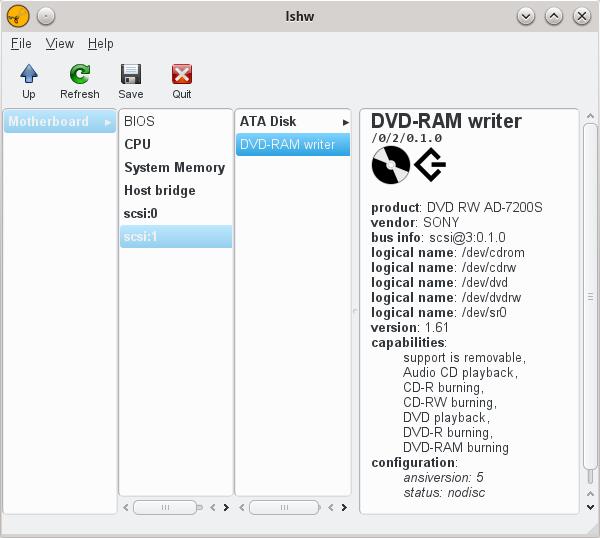Click the SCSI symbol icon beside disc
The width and height of the screenshot is (600, 538).
pyautogui.click(x=430, y=165)
